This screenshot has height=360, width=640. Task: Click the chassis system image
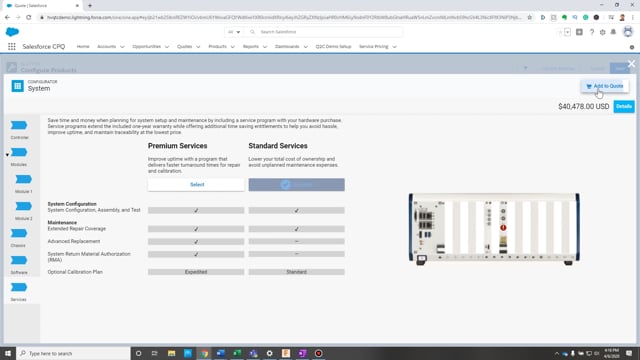(494, 229)
